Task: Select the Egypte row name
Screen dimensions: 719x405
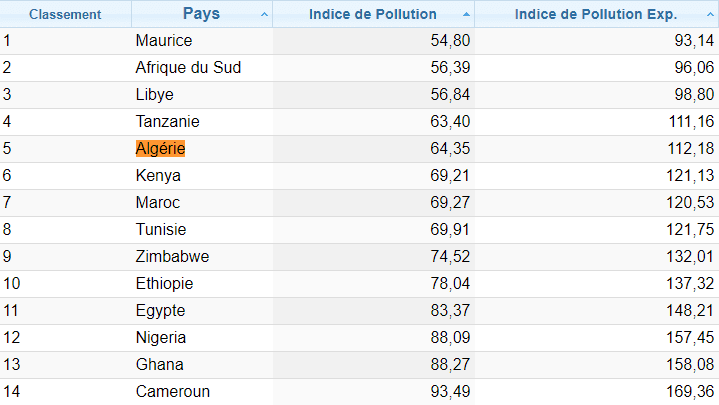Action: 161,310
